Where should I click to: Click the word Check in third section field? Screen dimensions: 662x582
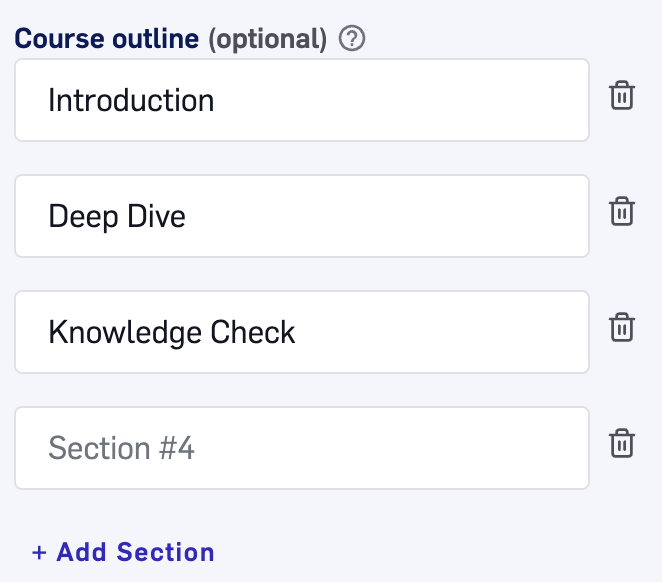pos(252,332)
